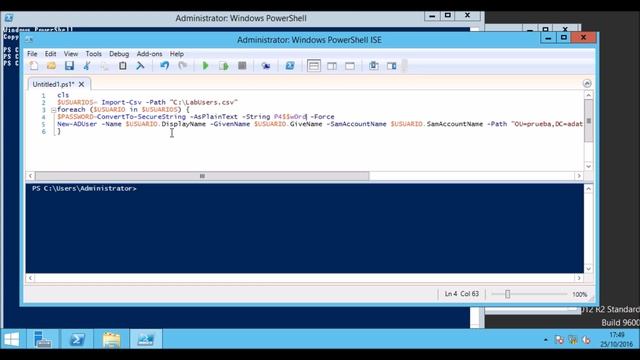Open the File menu
Viewport: 640px width, 360px height.
click(32, 54)
